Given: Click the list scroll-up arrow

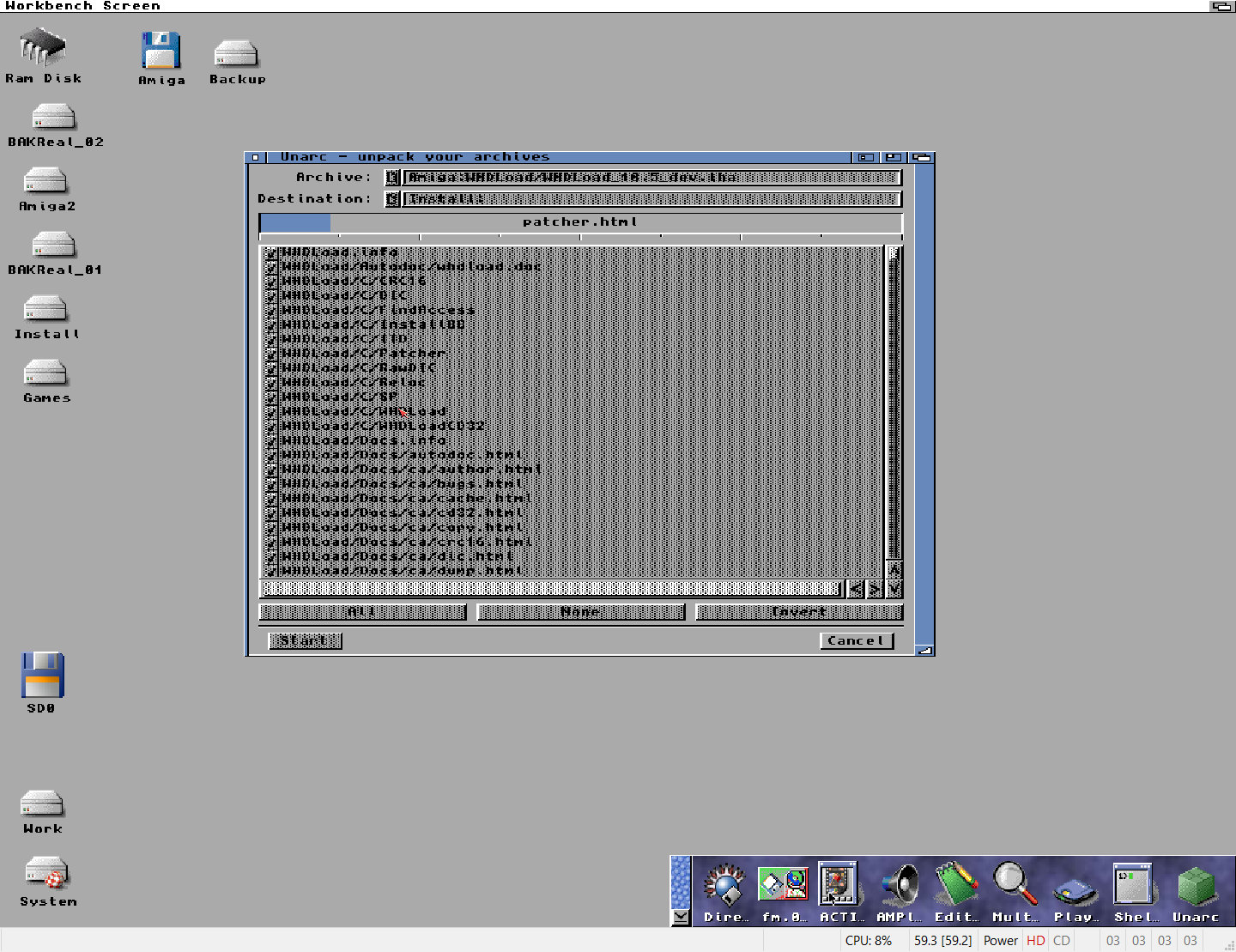Looking at the screenshot, I should pyautogui.click(x=894, y=569).
